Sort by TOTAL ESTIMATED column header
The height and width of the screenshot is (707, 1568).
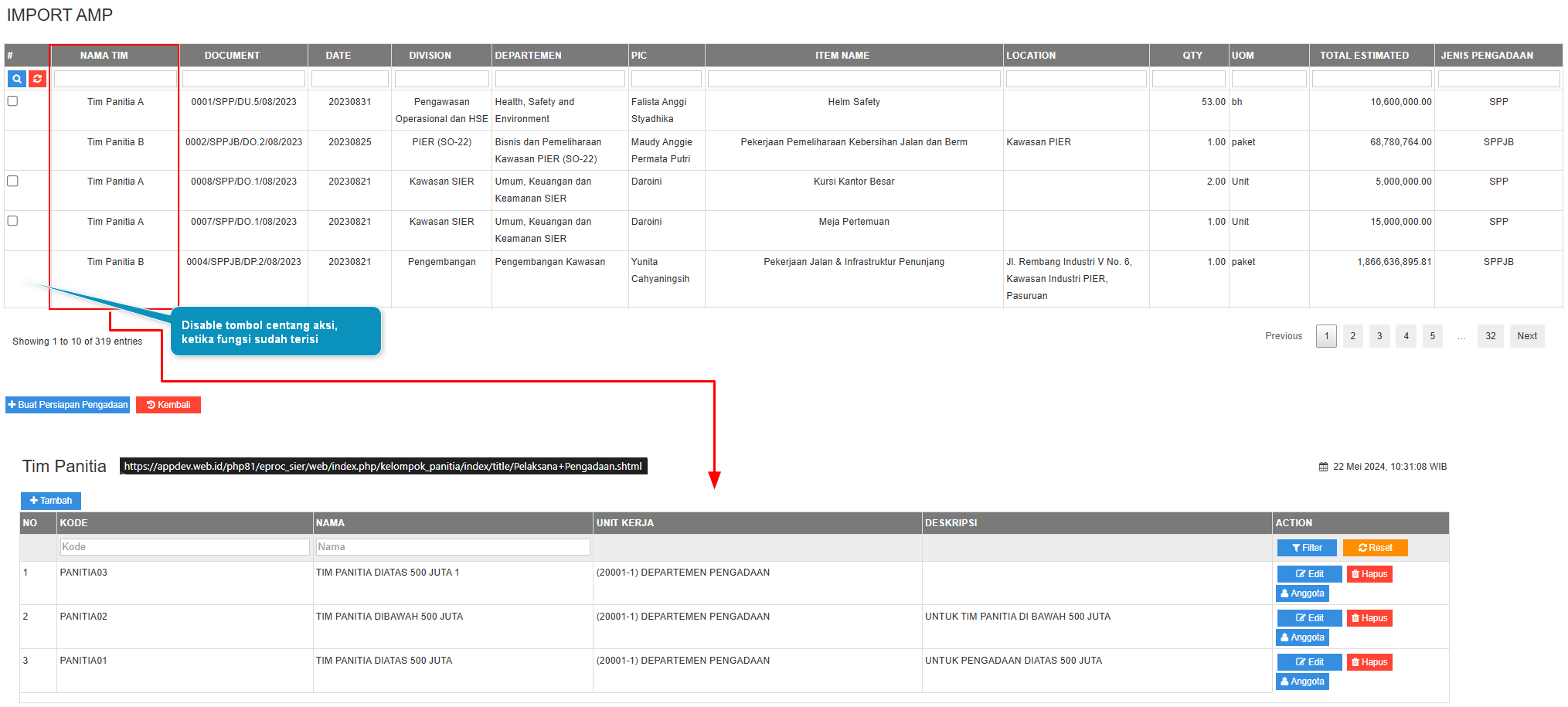[1363, 56]
